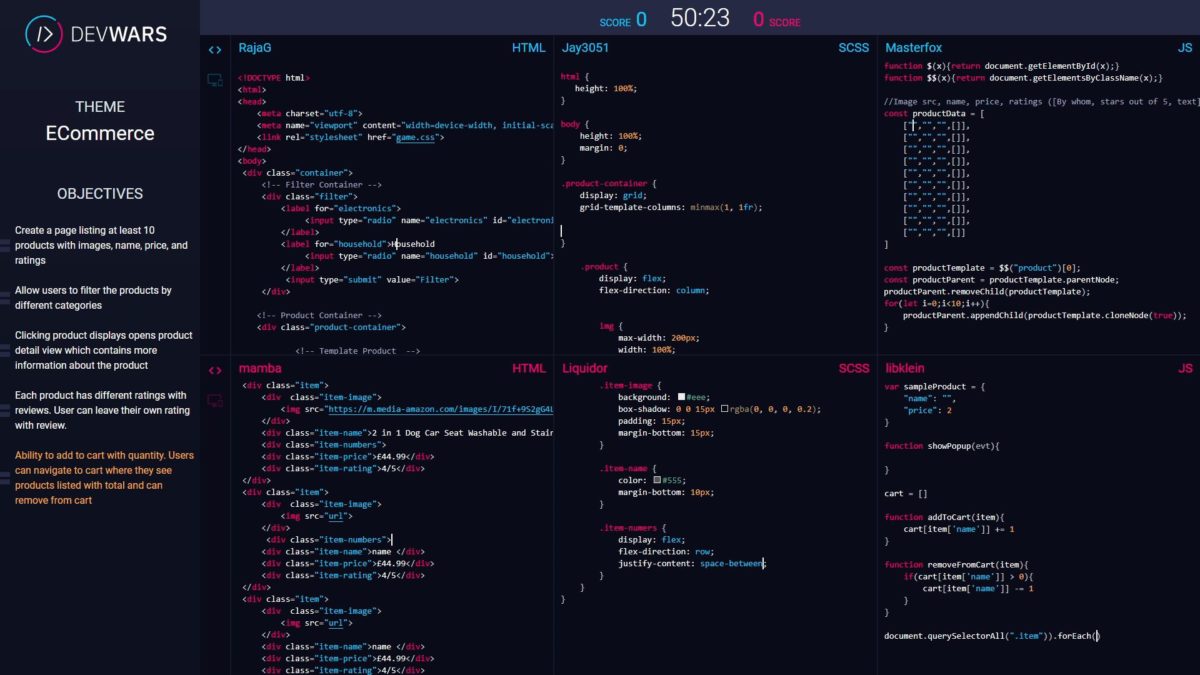
Task: Click the red team score
Action: (x=759, y=19)
